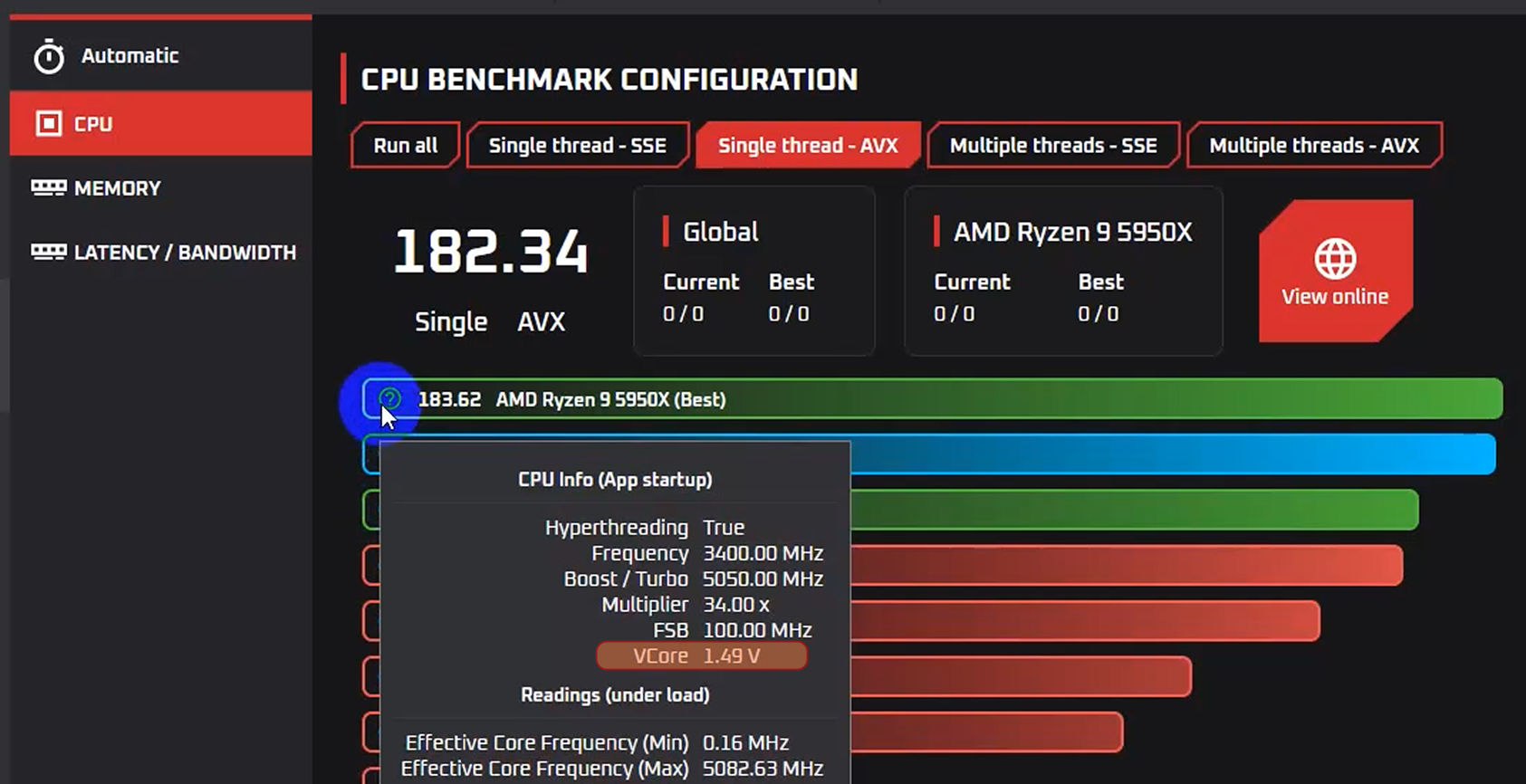1526x784 pixels.
Task: Click the Latency / Bandwidth sidebar icon
Action: click(48, 252)
